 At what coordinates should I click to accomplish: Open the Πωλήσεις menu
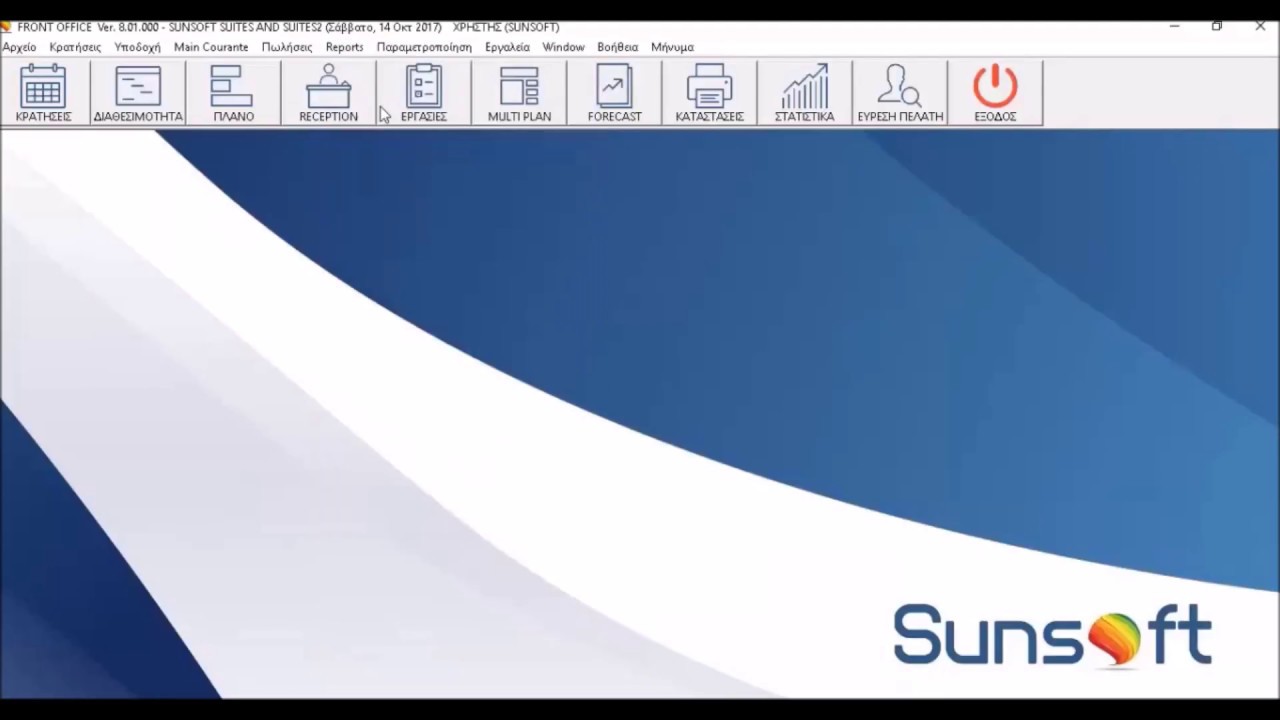coord(287,47)
